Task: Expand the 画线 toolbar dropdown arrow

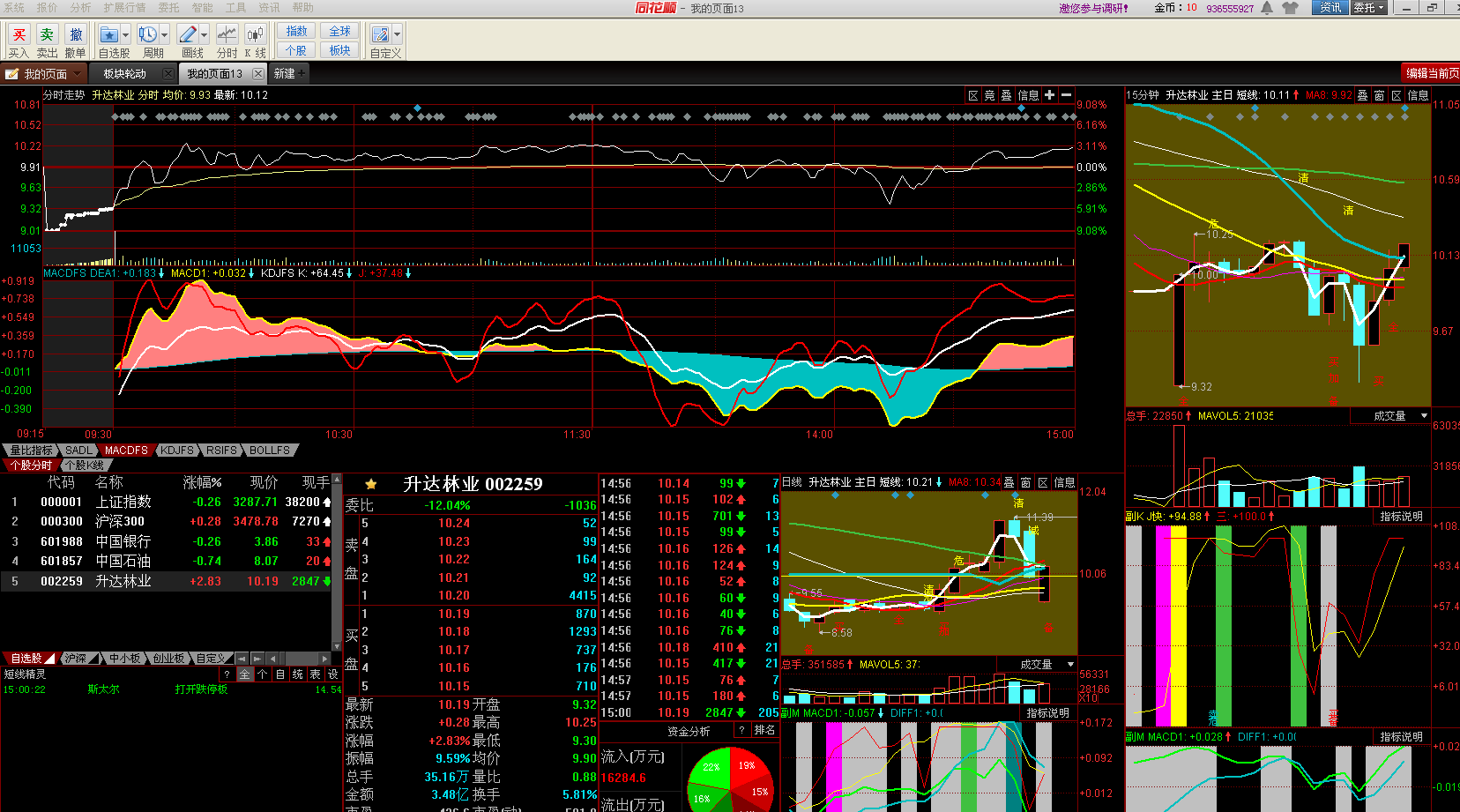Action: pyautogui.click(x=204, y=34)
